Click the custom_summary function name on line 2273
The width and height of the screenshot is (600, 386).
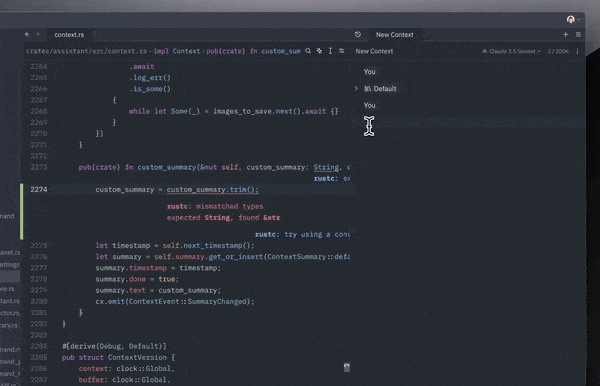tap(167, 167)
